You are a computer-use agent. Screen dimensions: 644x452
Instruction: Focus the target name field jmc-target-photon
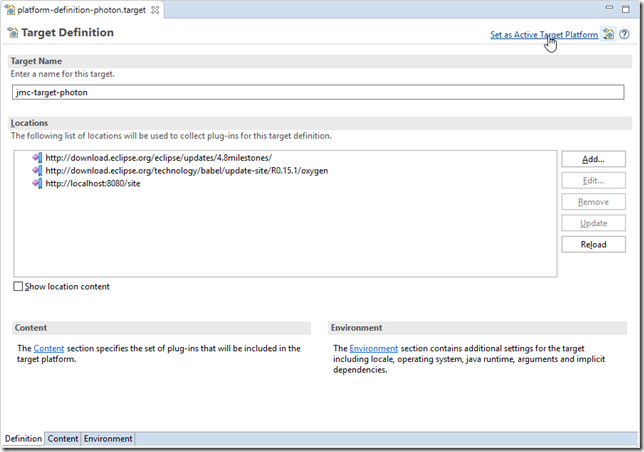[x=318, y=92]
